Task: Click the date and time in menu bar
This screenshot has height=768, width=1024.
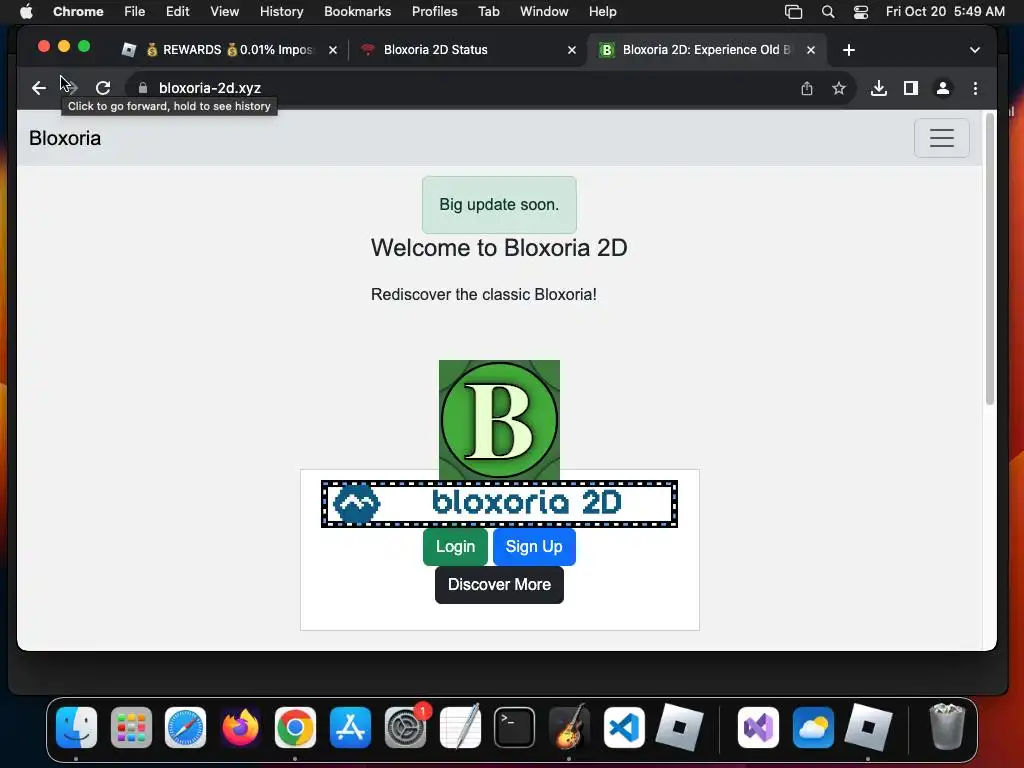Action: coord(945,12)
